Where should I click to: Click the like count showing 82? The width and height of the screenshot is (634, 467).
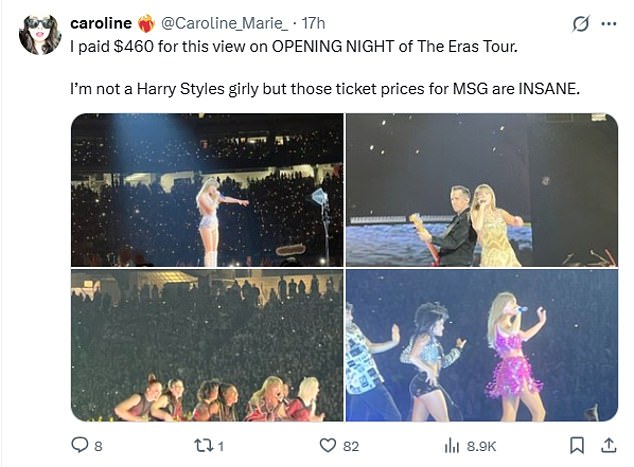pos(350,446)
